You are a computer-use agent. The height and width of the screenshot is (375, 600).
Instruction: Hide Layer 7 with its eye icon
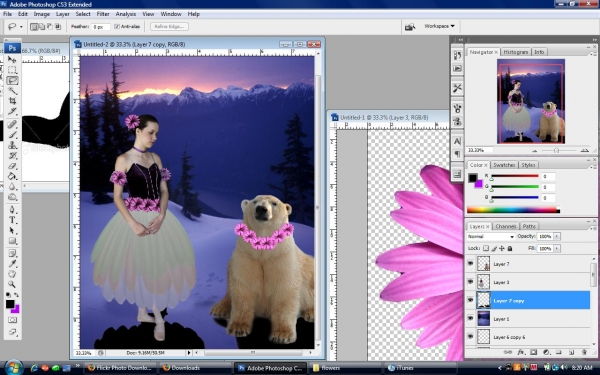(x=470, y=264)
